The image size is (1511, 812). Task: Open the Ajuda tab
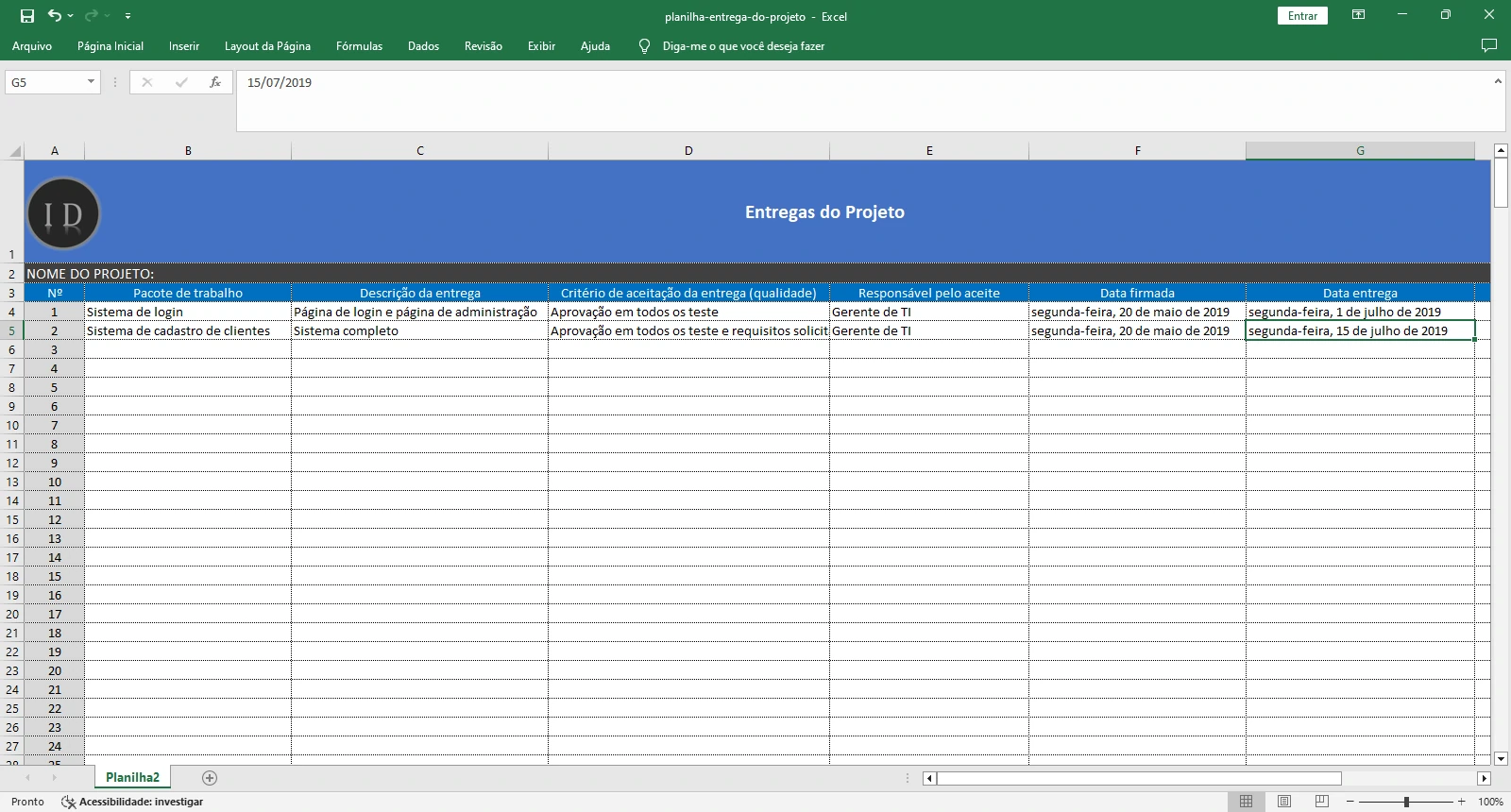pos(595,45)
